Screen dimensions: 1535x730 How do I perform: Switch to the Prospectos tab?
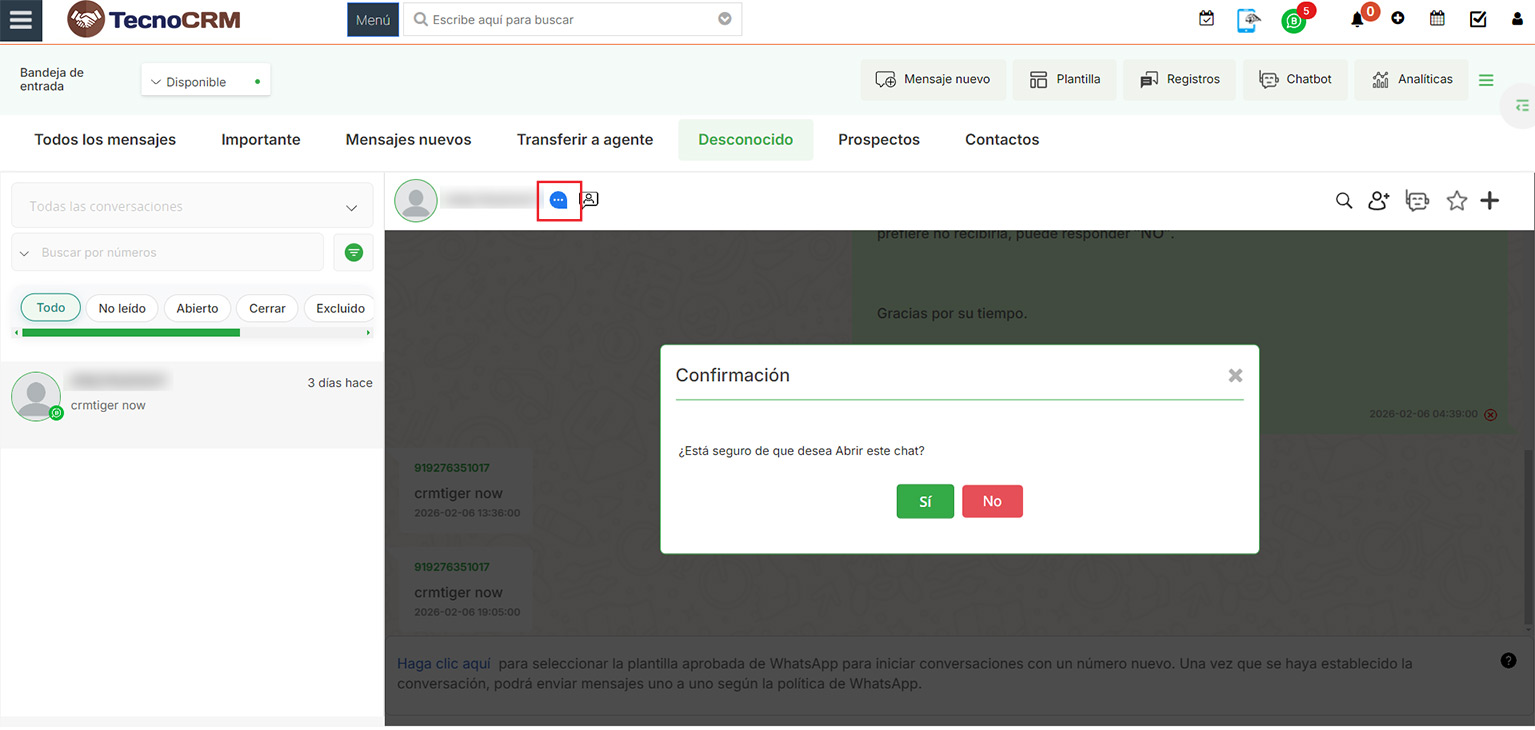coord(878,140)
